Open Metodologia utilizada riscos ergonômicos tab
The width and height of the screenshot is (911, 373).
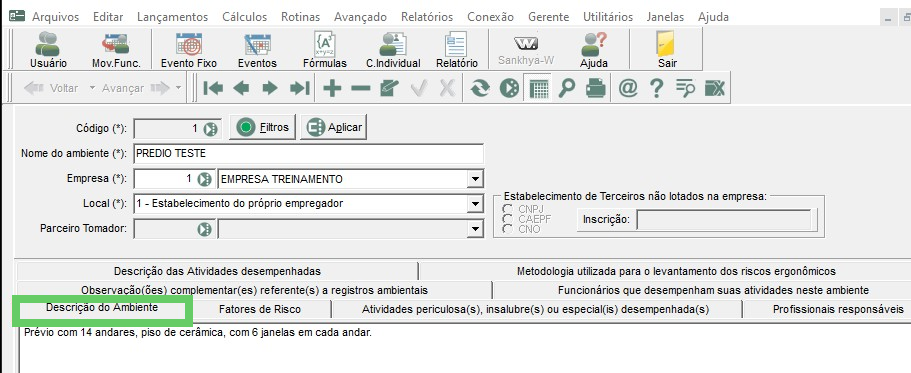676,271
